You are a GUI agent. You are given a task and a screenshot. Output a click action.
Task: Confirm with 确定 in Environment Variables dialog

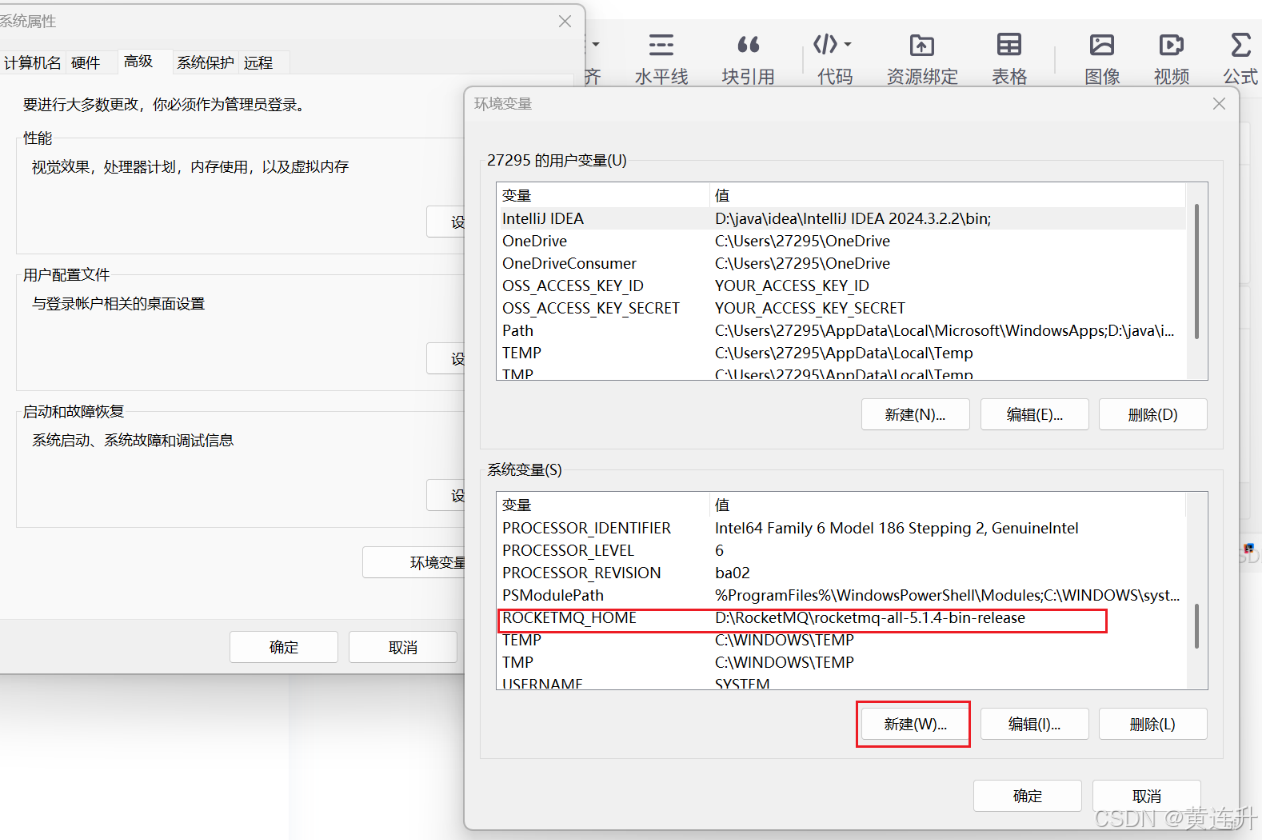[x=1027, y=796]
